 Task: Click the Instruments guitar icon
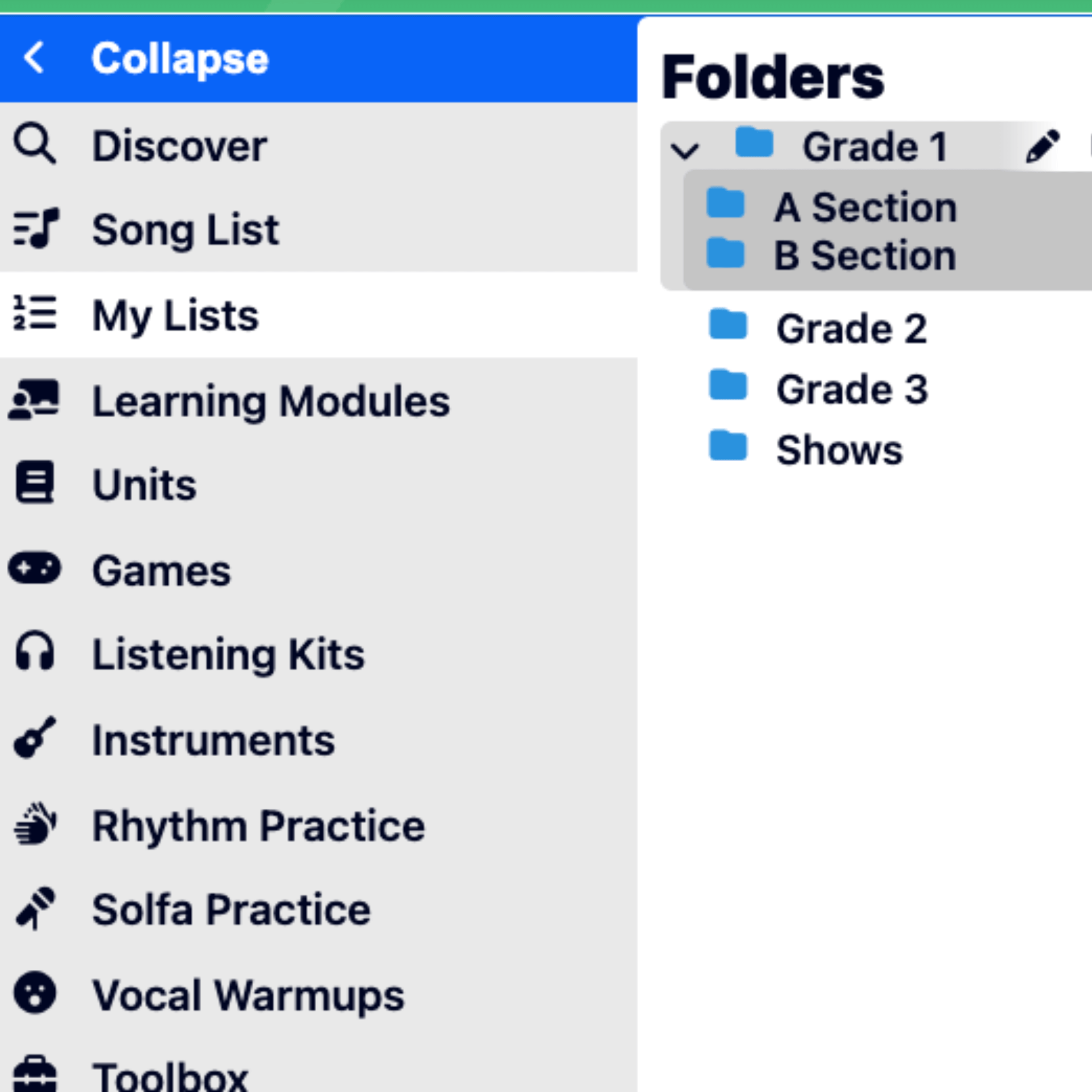pyautogui.click(x=35, y=737)
